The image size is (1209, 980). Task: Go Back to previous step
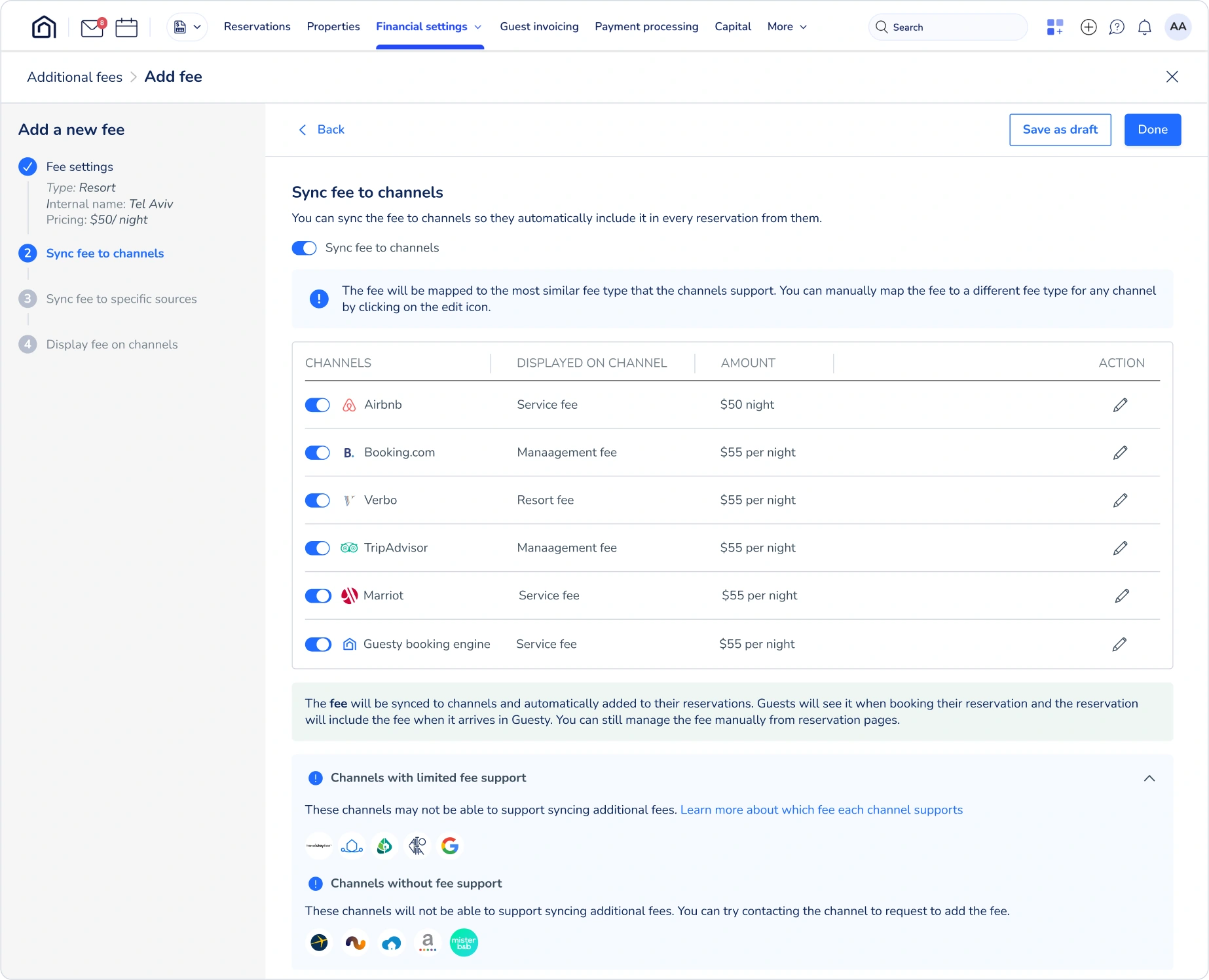(x=322, y=130)
